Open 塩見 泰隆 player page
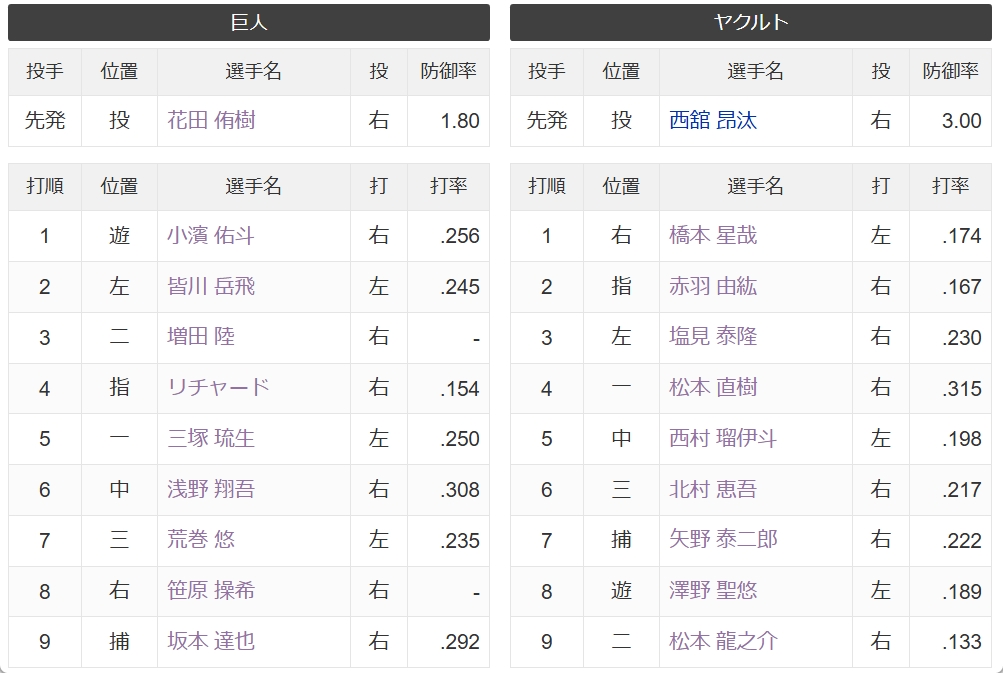Screen dimensions: 1003x673 [x=713, y=336]
